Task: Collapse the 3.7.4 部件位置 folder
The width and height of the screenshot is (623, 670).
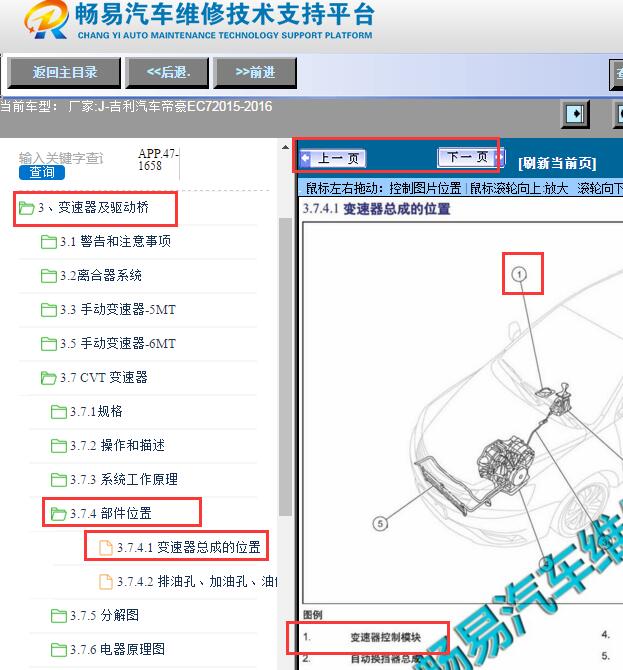Action: pos(112,514)
